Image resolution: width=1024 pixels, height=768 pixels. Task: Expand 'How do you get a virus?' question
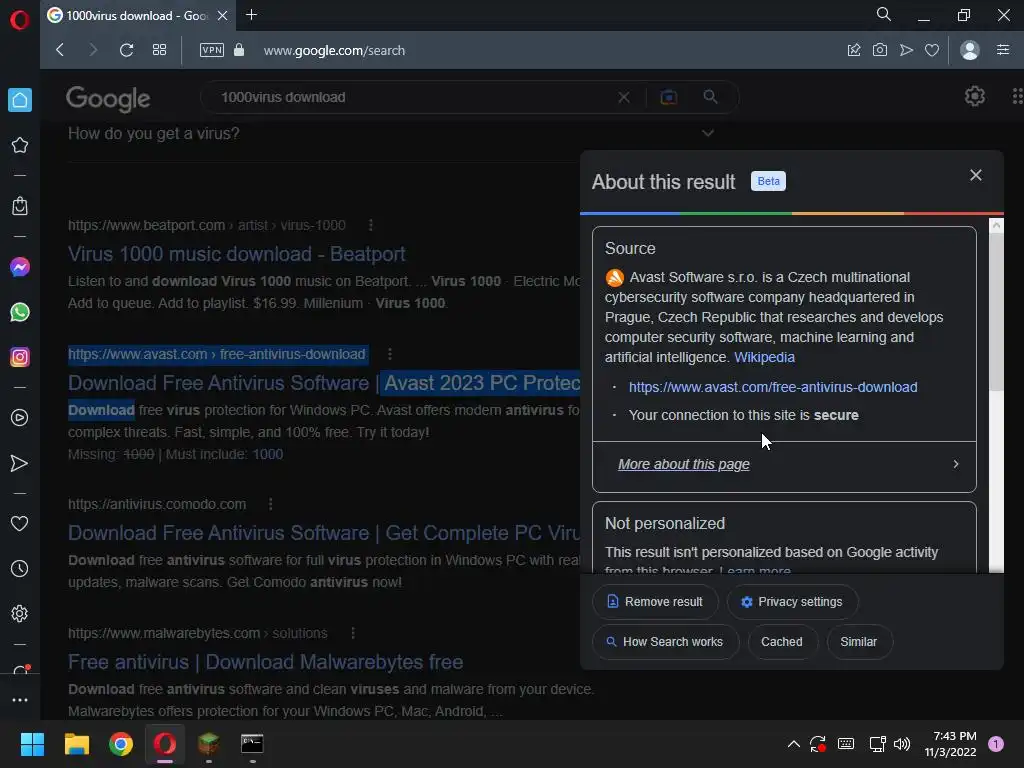[391, 134]
